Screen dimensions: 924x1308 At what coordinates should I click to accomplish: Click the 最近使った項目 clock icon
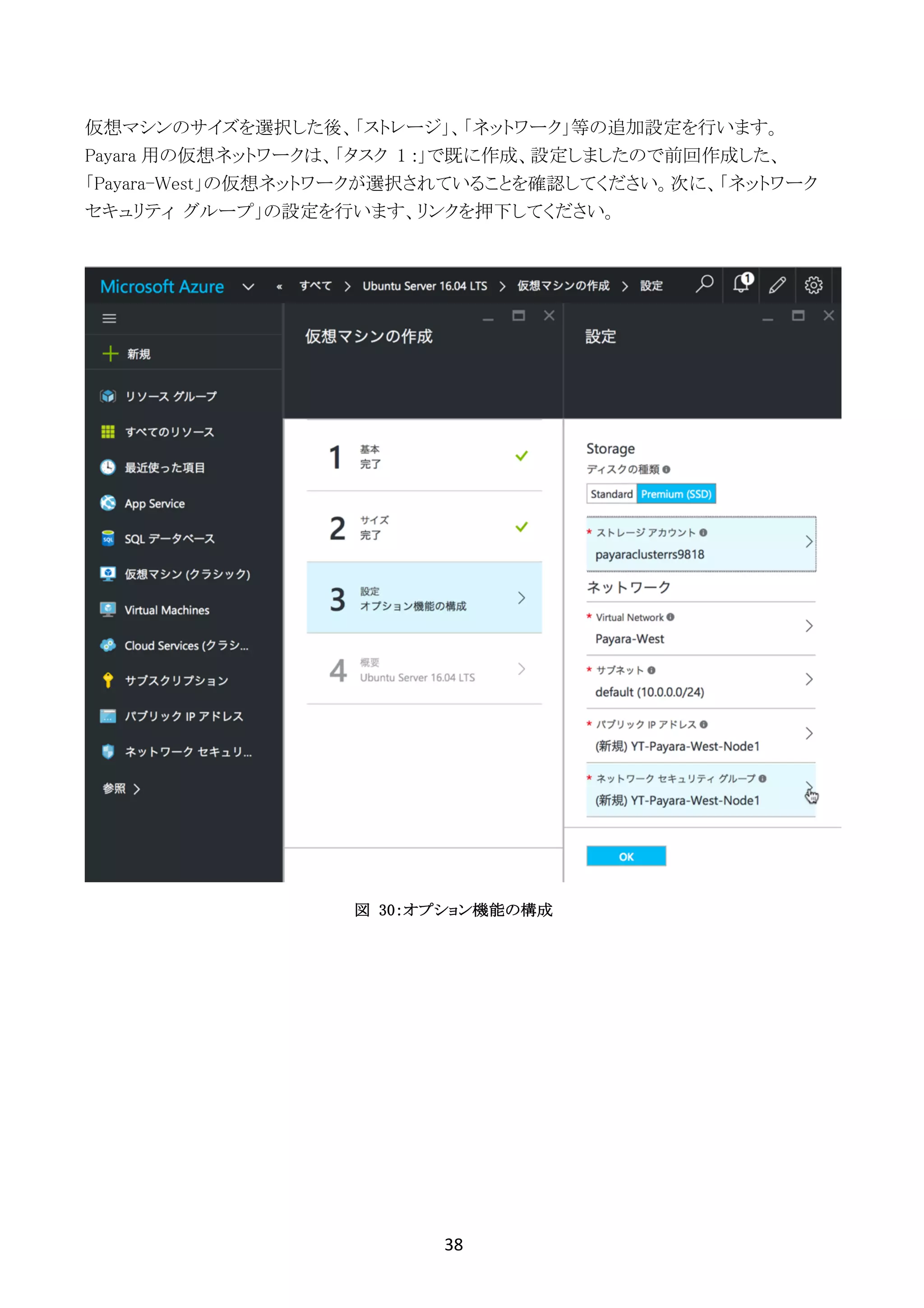[107, 467]
